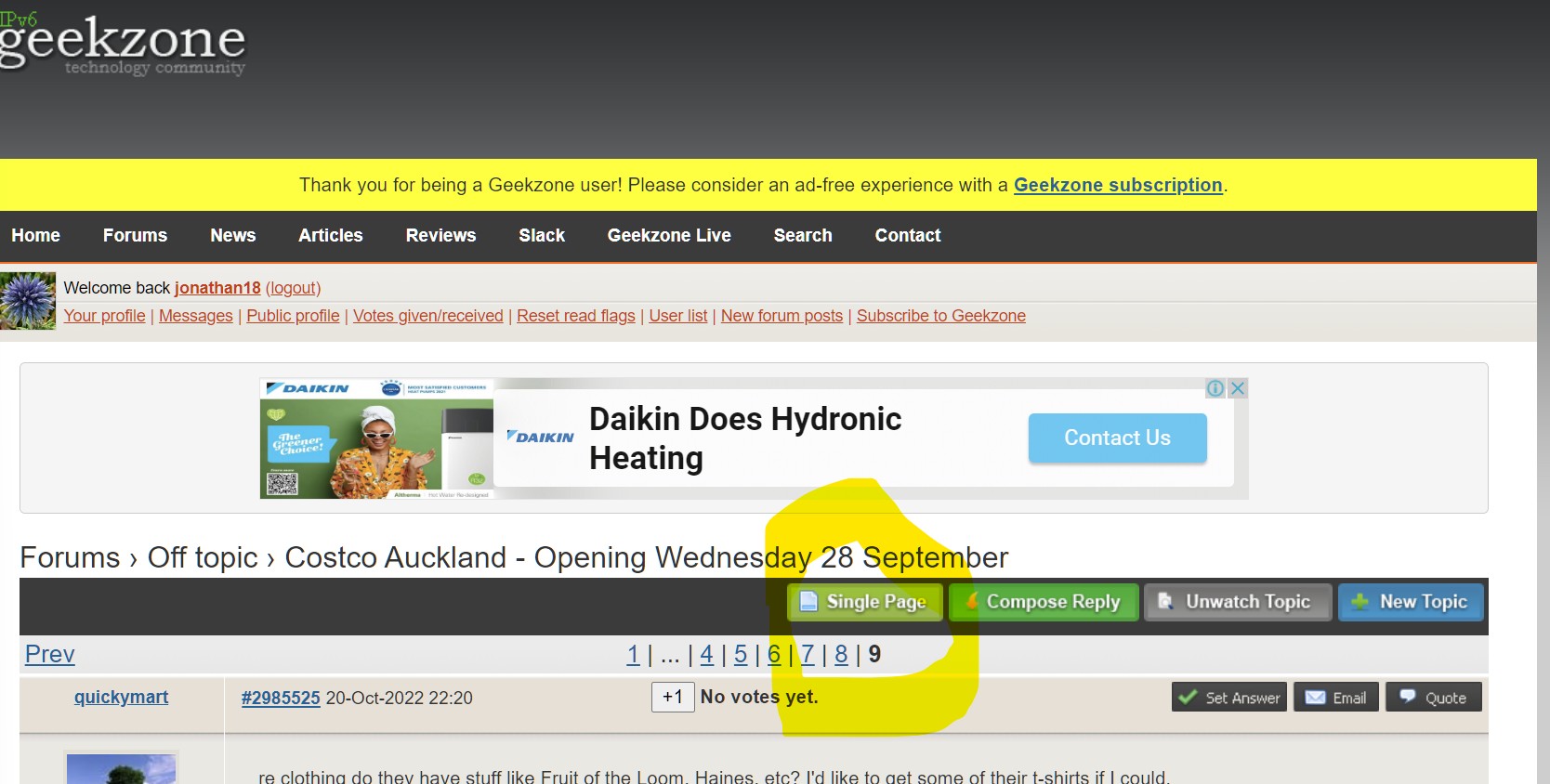Click the jonathan18 avatar image
The height and width of the screenshot is (784, 1550).
click(x=28, y=300)
